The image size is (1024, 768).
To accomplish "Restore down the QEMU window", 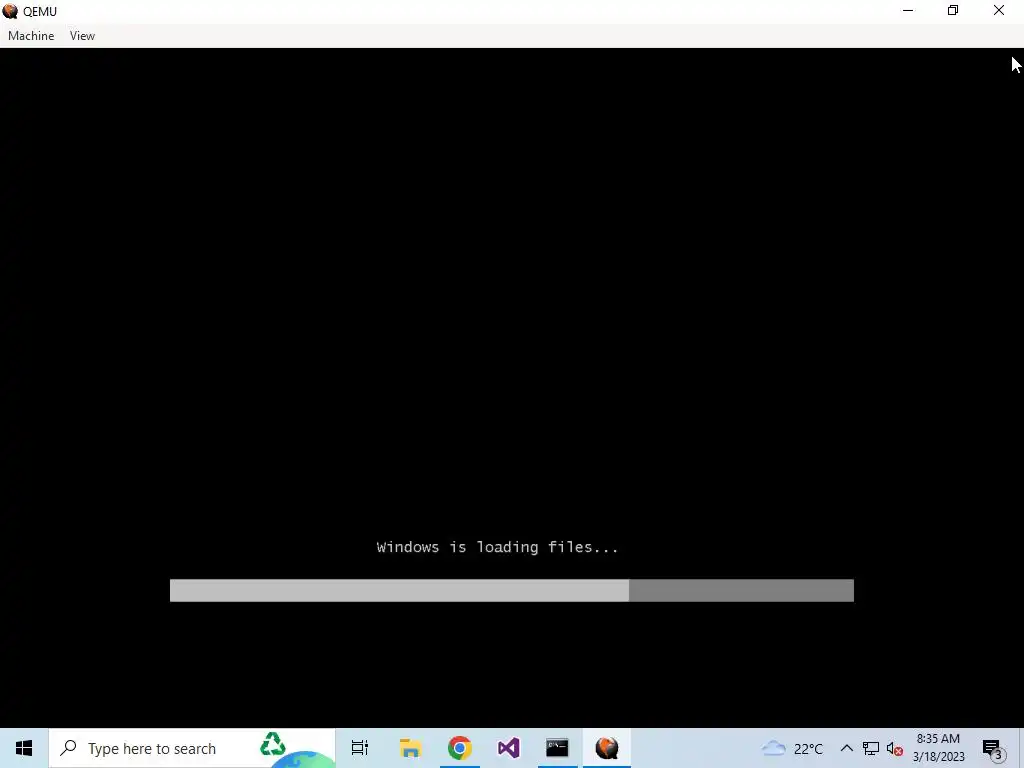I will pos(953,10).
